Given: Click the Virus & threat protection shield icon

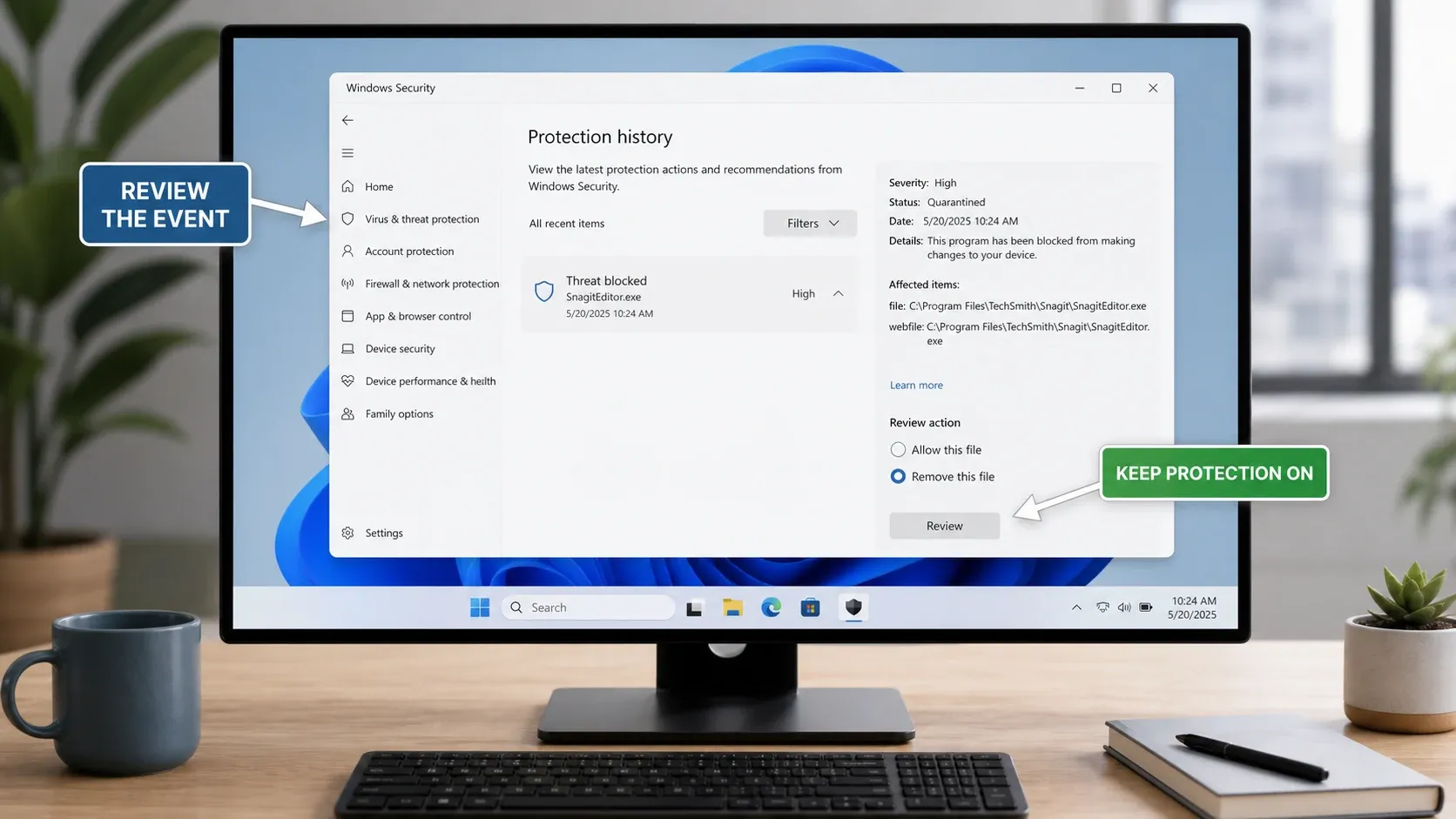Looking at the screenshot, I should point(347,218).
